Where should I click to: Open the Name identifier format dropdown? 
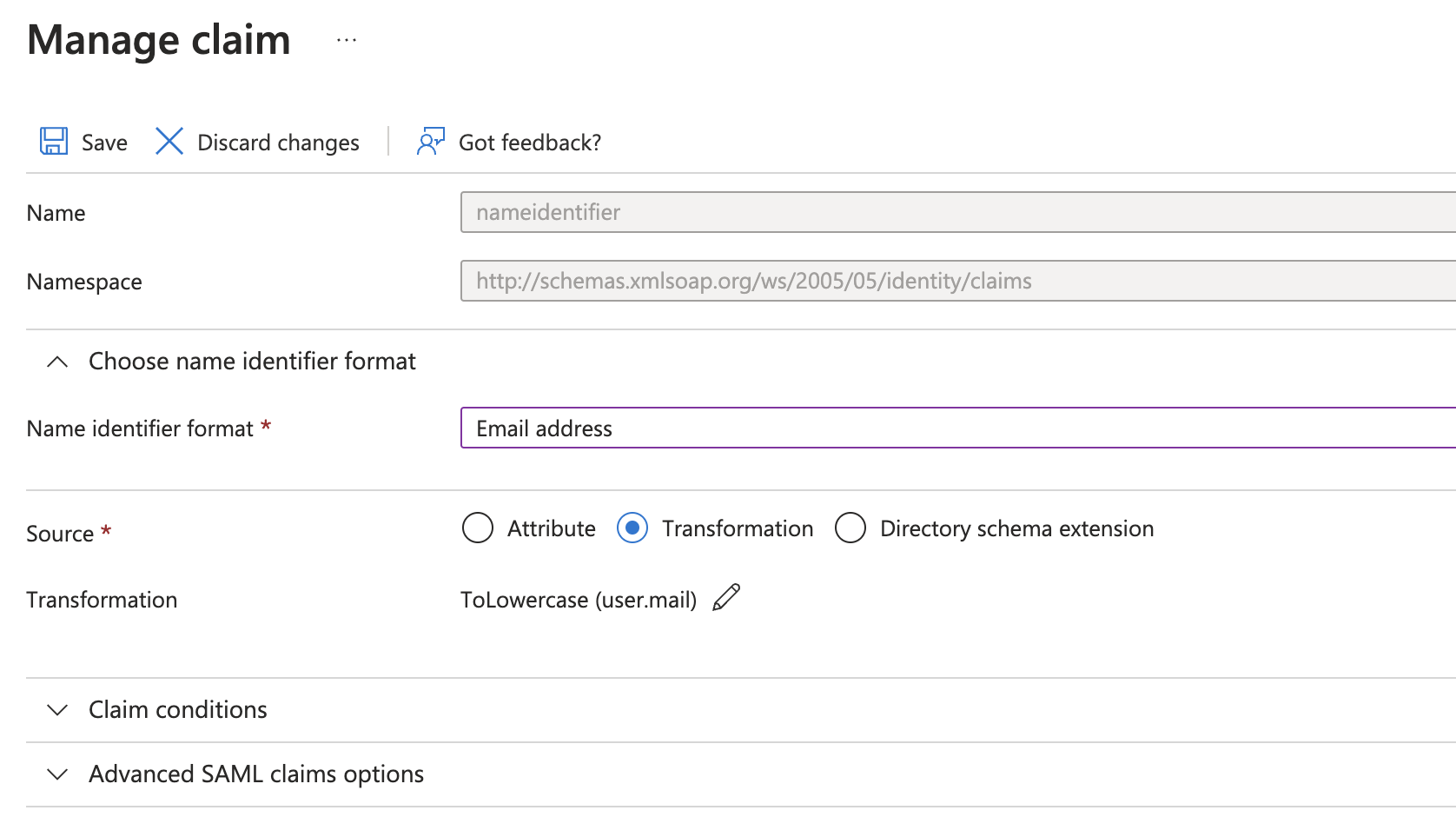(956, 428)
